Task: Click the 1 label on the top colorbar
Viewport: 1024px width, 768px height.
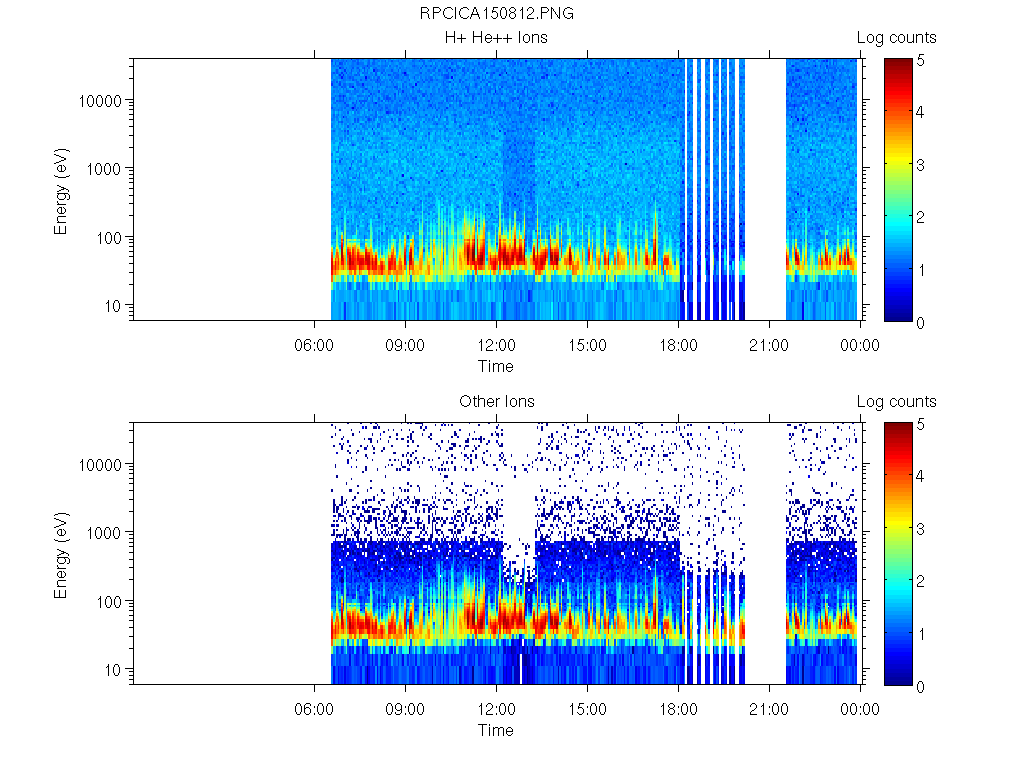Action: click(x=921, y=270)
